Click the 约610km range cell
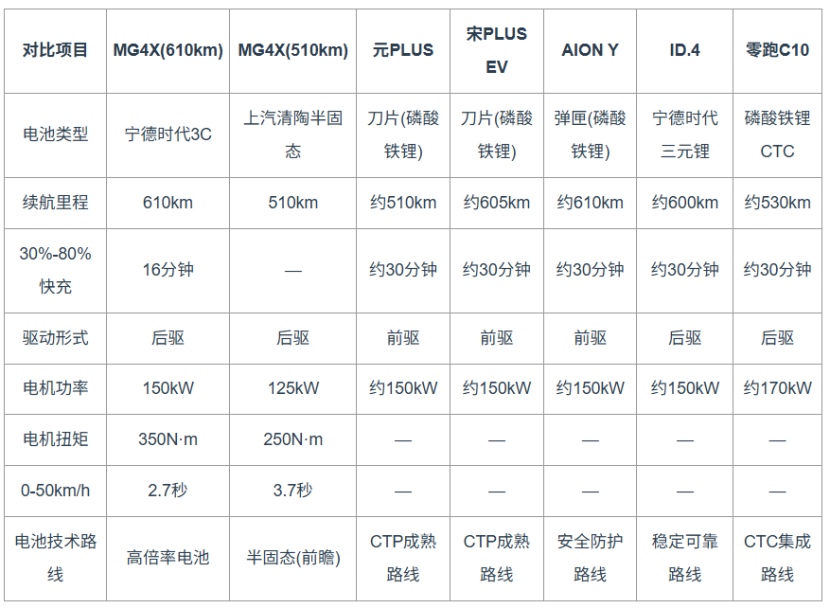The width and height of the screenshot is (830, 608). (x=590, y=203)
